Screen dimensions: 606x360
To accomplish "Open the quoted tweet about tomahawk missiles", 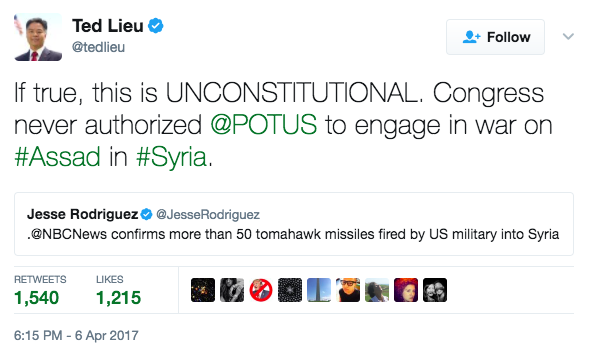I will pos(294,224).
